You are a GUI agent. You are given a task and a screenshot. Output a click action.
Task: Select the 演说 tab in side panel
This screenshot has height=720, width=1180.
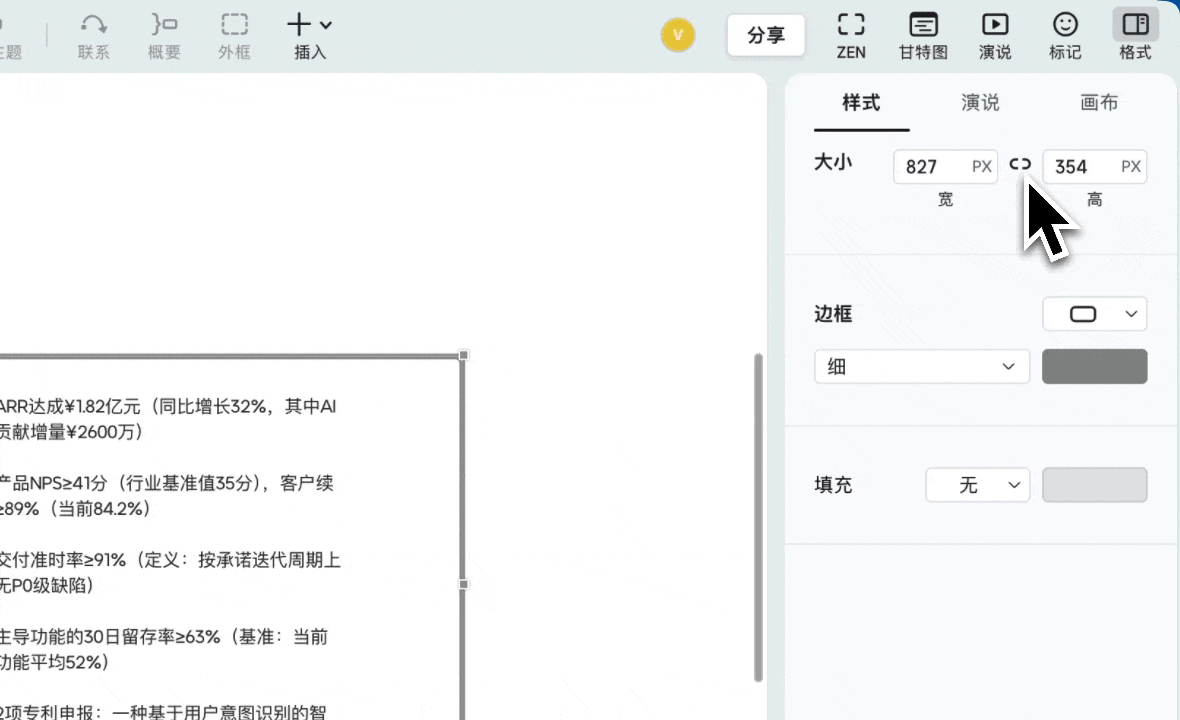tap(979, 102)
